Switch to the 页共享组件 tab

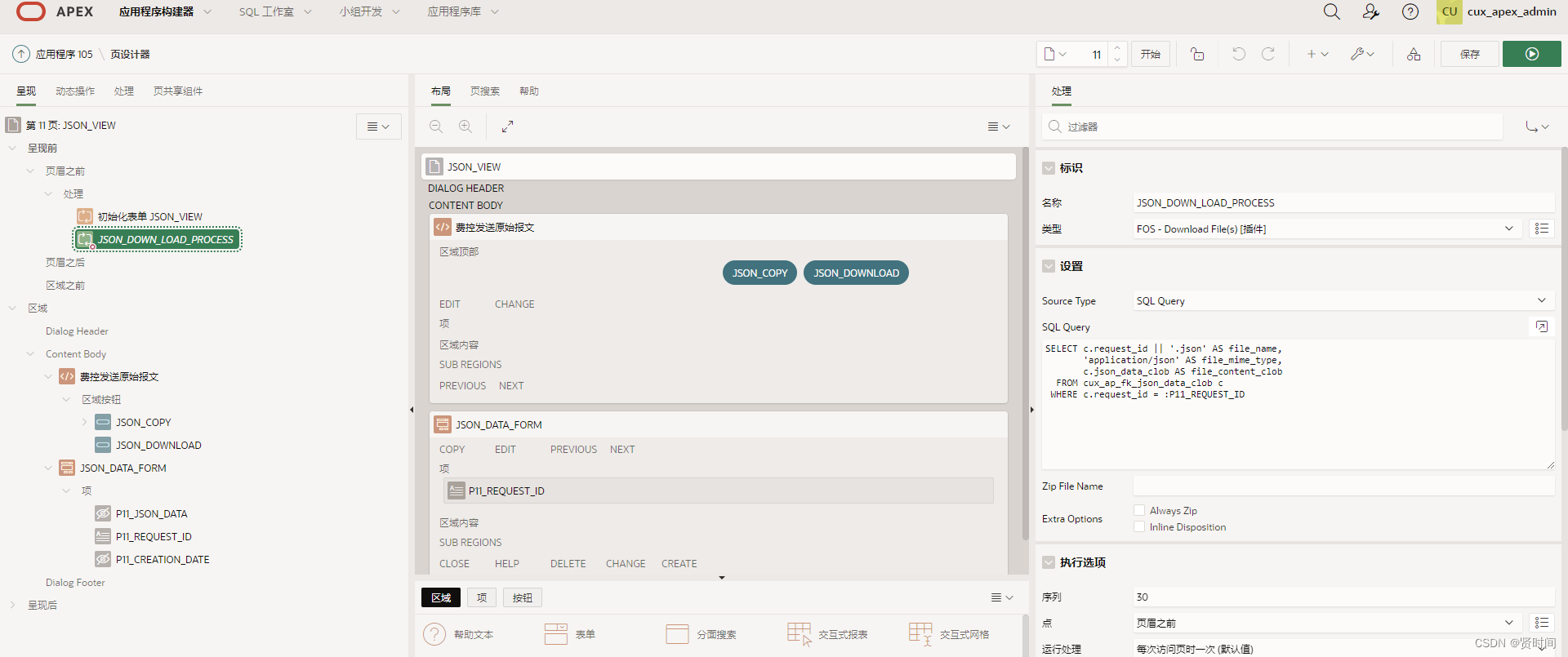tap(178, 91)
